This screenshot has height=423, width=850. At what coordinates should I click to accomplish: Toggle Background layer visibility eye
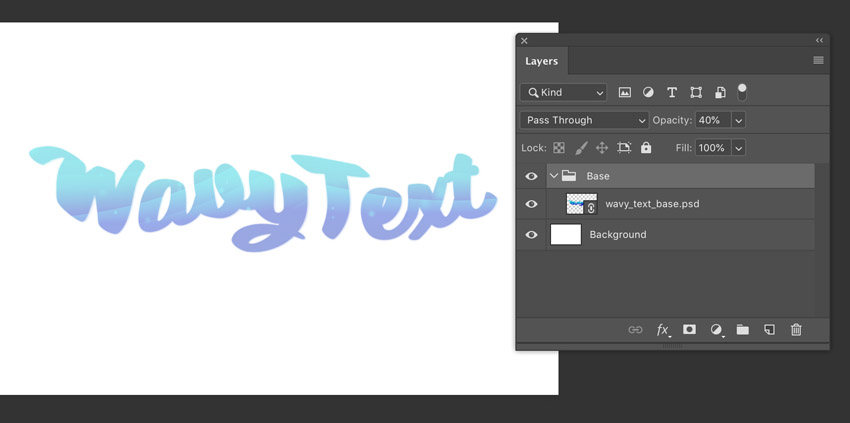point(531,235)
